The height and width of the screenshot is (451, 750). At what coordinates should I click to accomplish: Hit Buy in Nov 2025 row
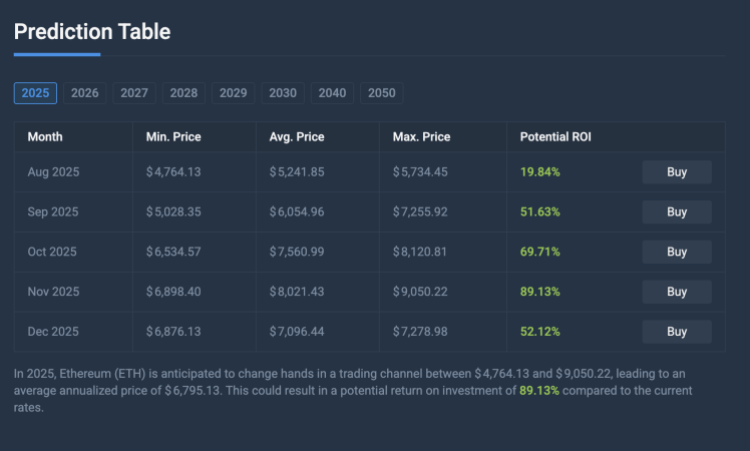coord(677,292)
